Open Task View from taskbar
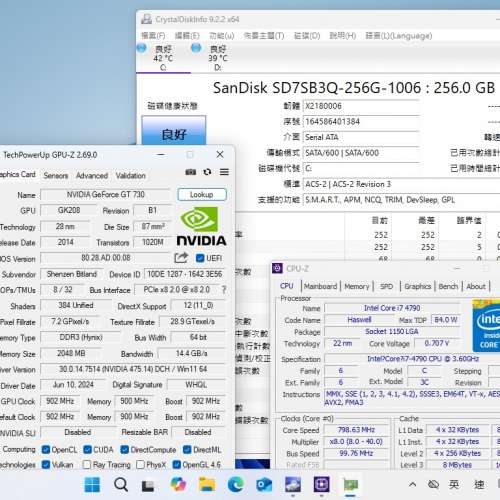Image resolution: width=500 pixels, height=500 pixels. [148, 485]
